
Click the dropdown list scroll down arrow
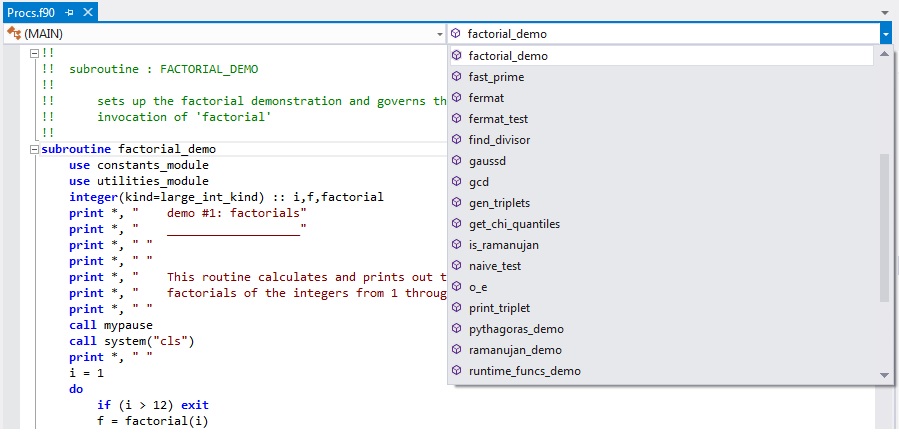[x=884, y=375]
